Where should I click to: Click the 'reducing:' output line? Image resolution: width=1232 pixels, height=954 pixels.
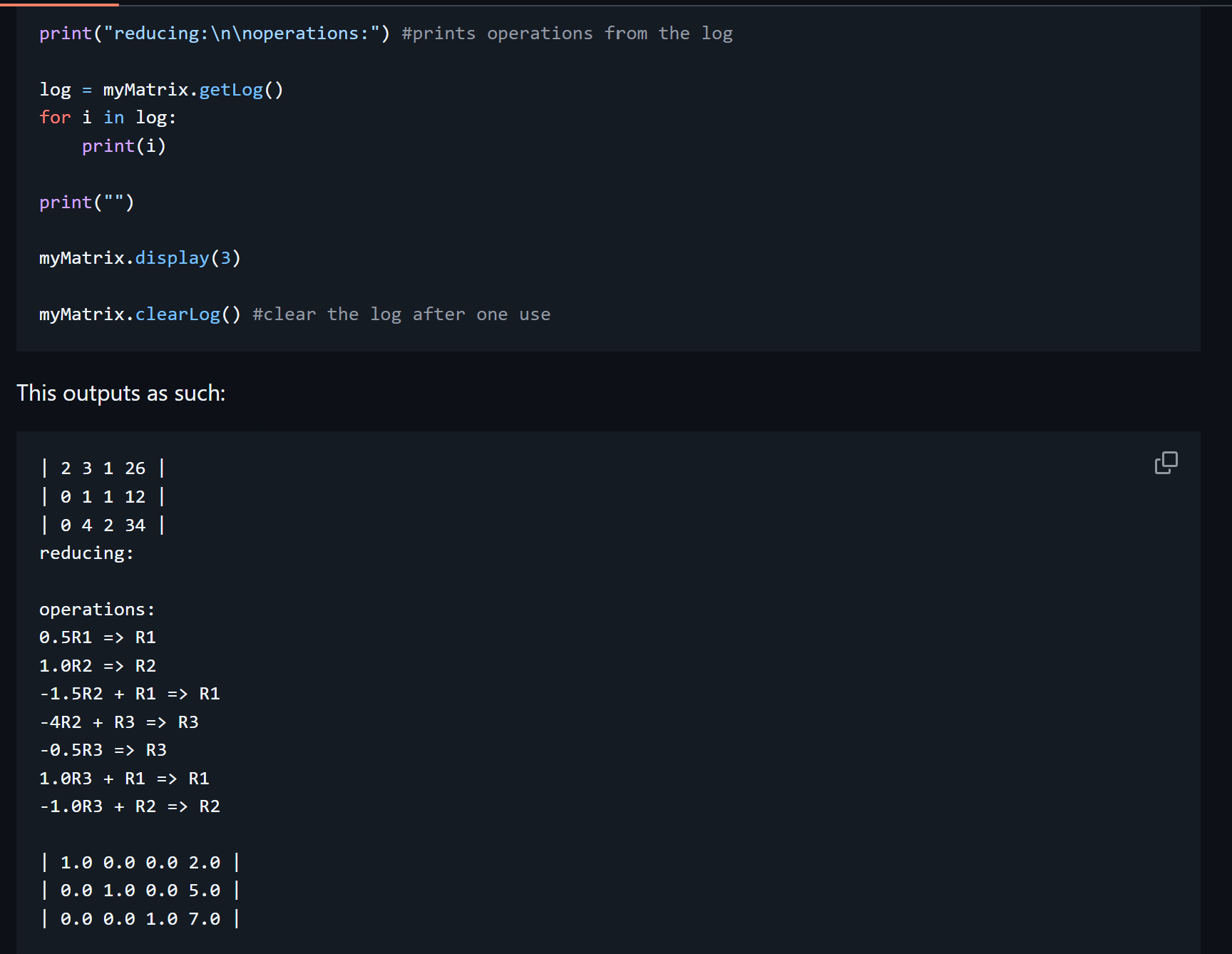(x=86, y=553)
